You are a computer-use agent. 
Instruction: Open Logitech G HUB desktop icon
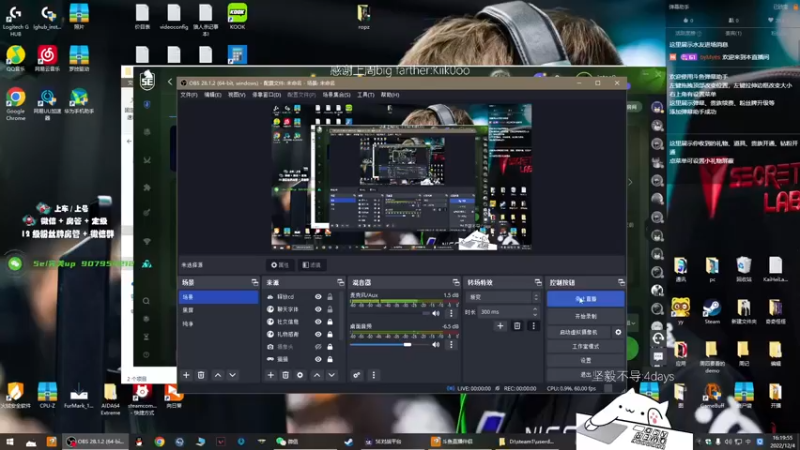click(16, 20)
